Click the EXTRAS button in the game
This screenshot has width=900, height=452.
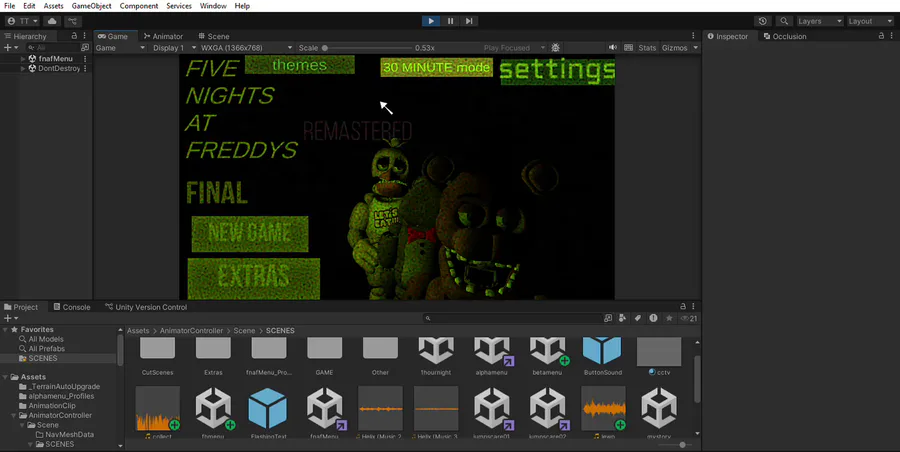pyautogui.click(x=254, y=277)
